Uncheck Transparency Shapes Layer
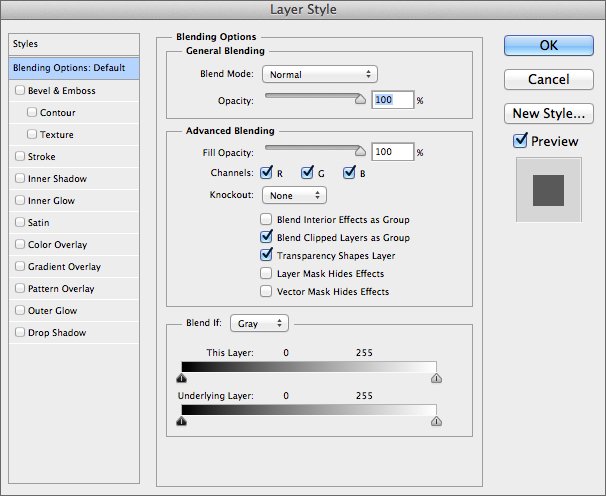The width and height of the screenshot is (606, 496). [x=266, y=255]
